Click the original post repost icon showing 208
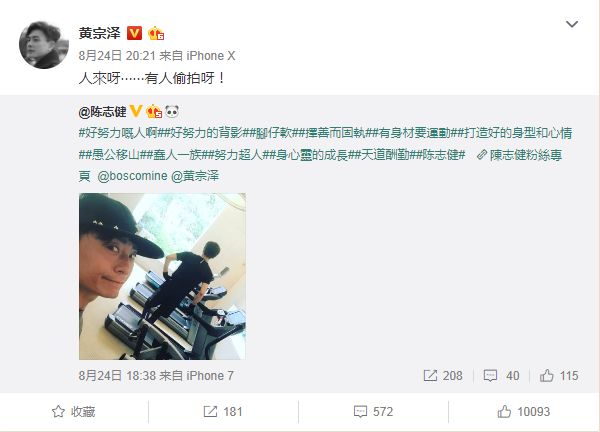This screenshot has width=600, height=432. (x=443, y=376)
